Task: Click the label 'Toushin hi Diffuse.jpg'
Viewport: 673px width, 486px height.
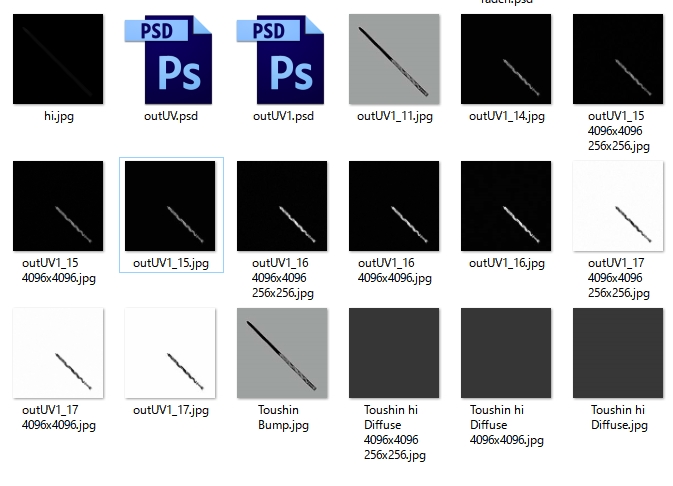Action: 619,418
